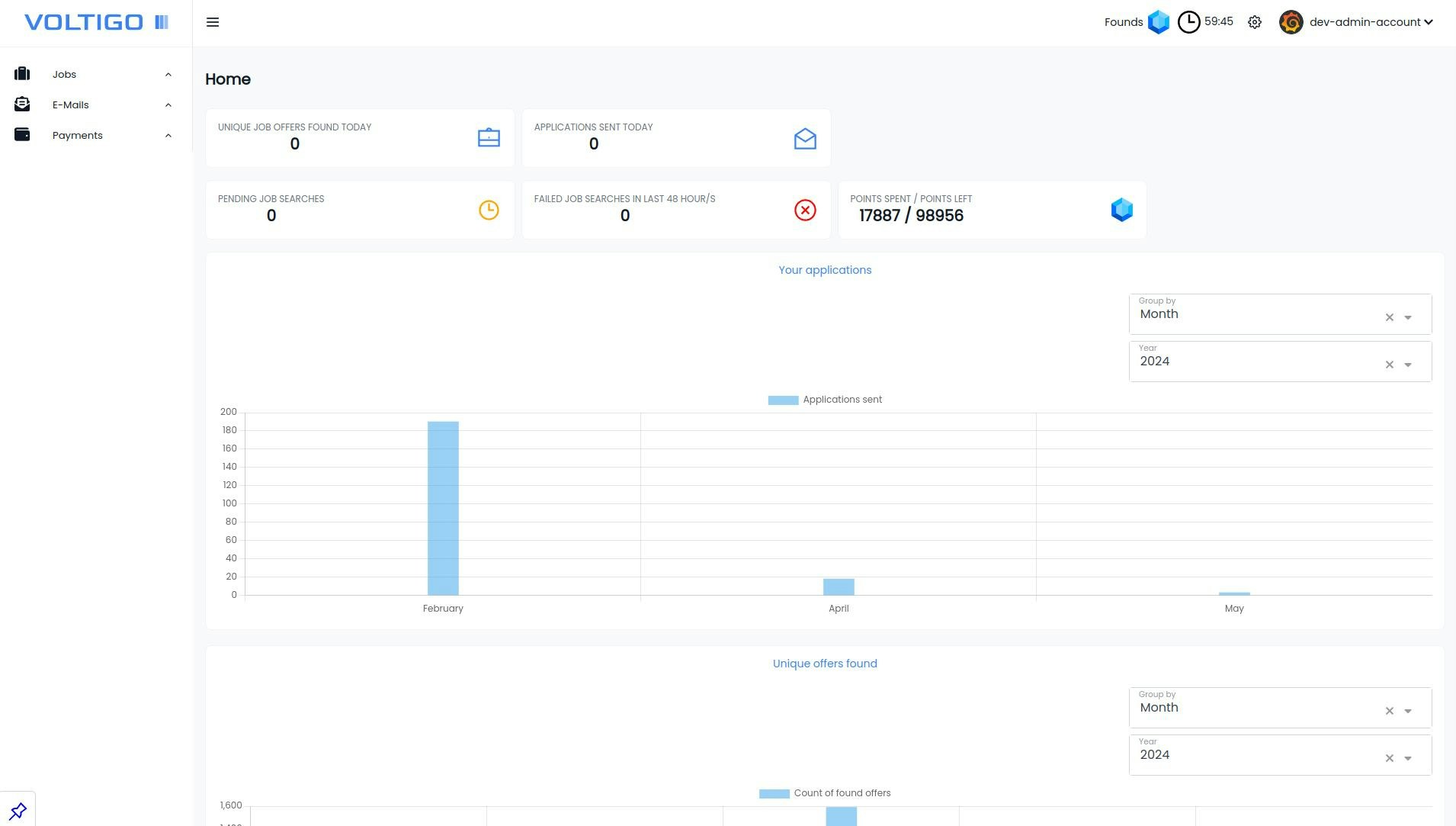Click the May applications bar
The width and height of the screenshot is (1456, 826).
pos(1234,593)
